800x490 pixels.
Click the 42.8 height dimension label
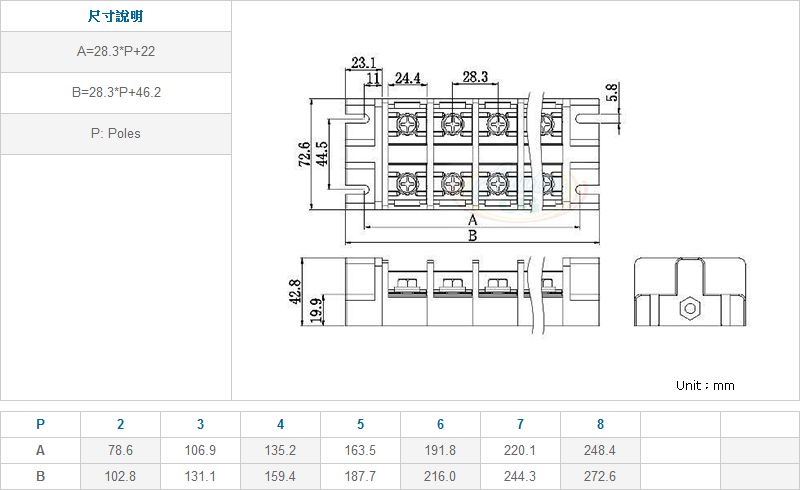(295, 291)
